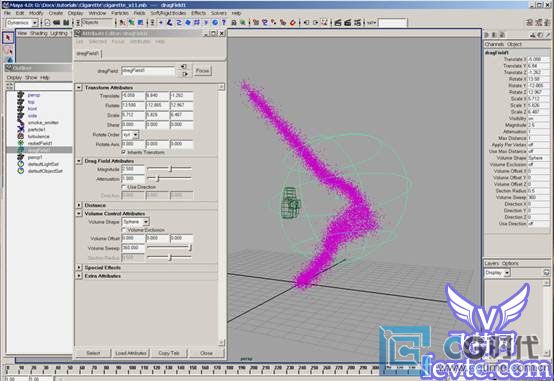Click the Close button at Attribute Editor bottom
Viewport: 554px width, 381px height.
(x=206, y=353)
